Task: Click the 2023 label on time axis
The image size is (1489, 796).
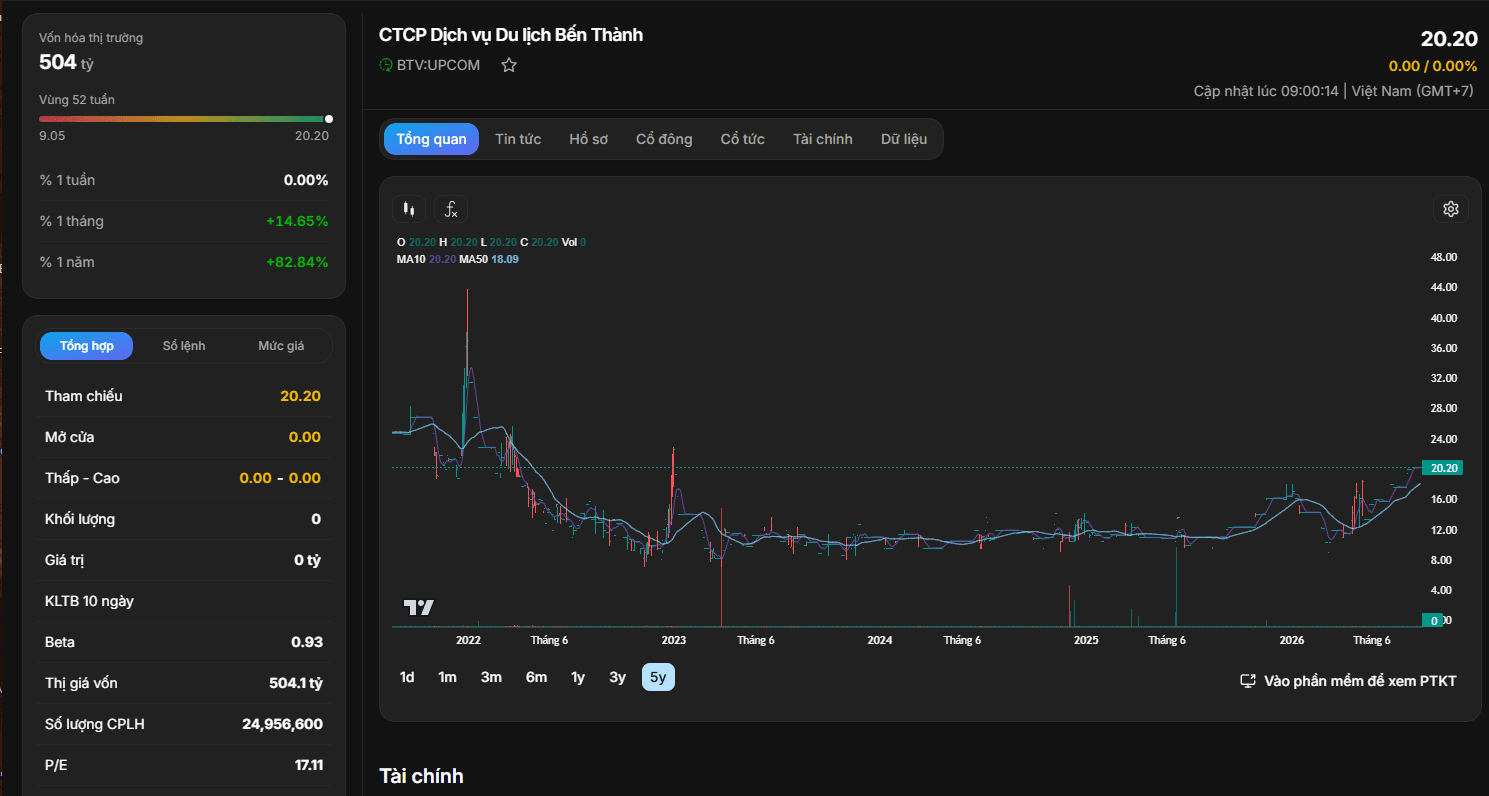Action: click(674, 640)
